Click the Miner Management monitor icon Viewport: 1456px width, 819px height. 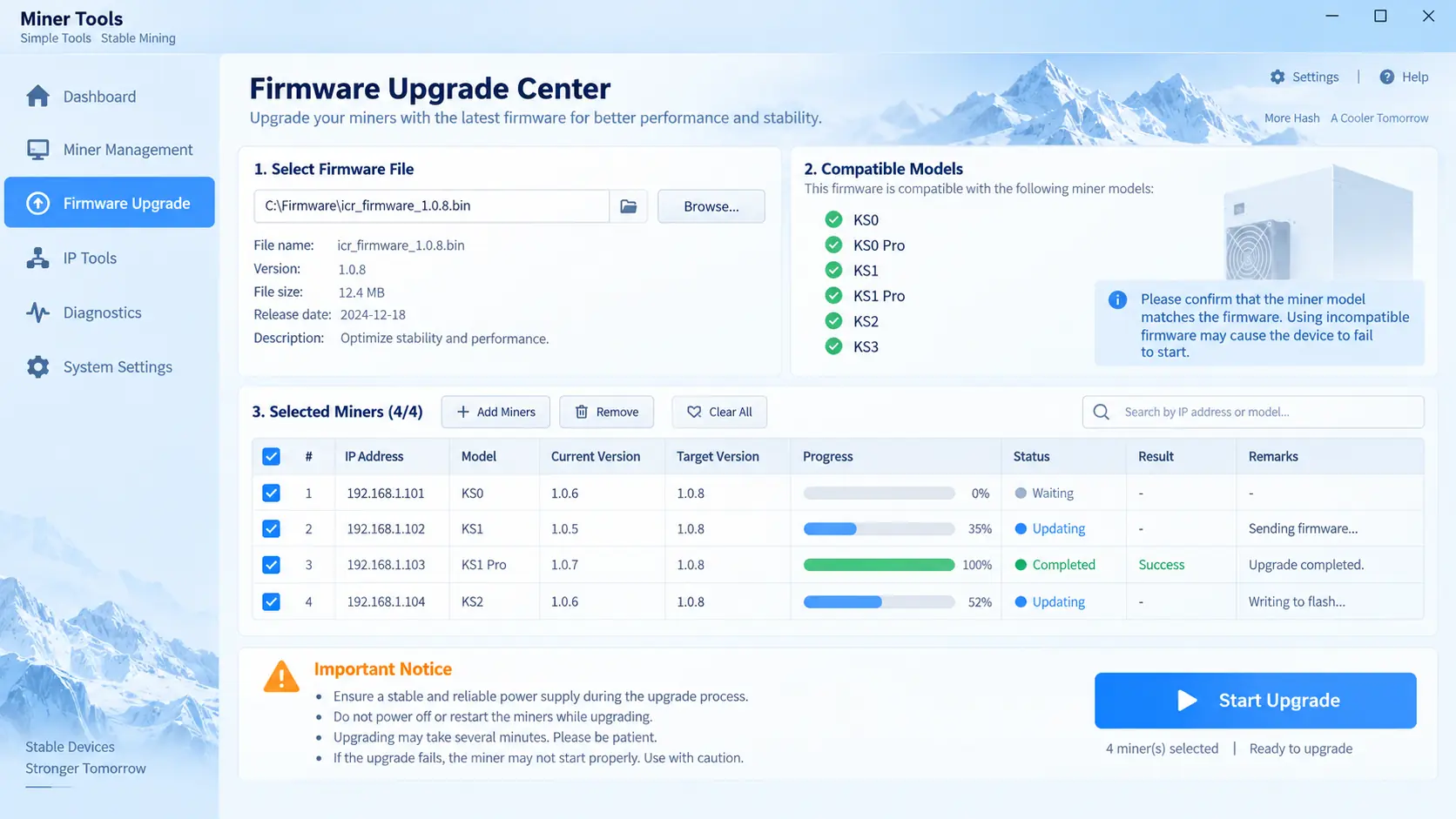point(37,150)
